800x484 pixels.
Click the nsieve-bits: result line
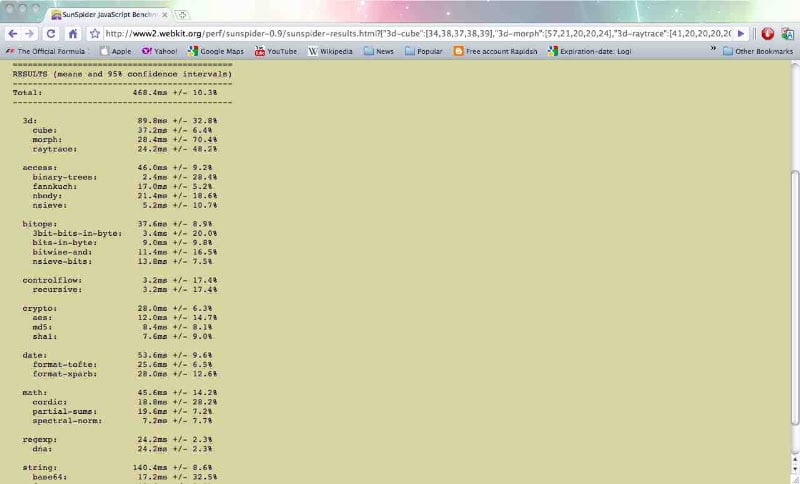[122, 262]
